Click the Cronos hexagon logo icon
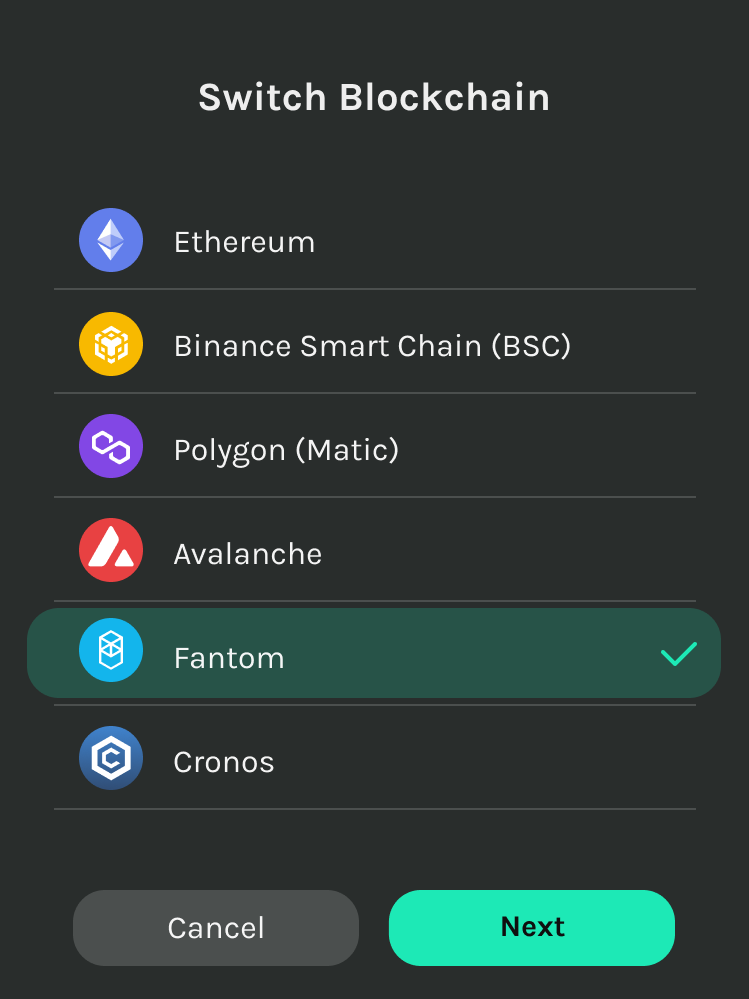This screenshot has width=749, height=999. (x=111, y=758)
